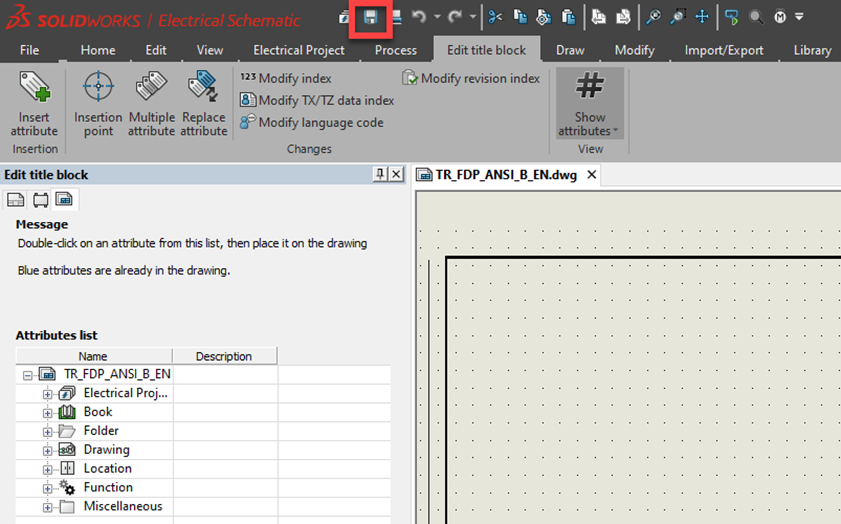
Task: Open the File menu
Action: click(x=29, y=50)
